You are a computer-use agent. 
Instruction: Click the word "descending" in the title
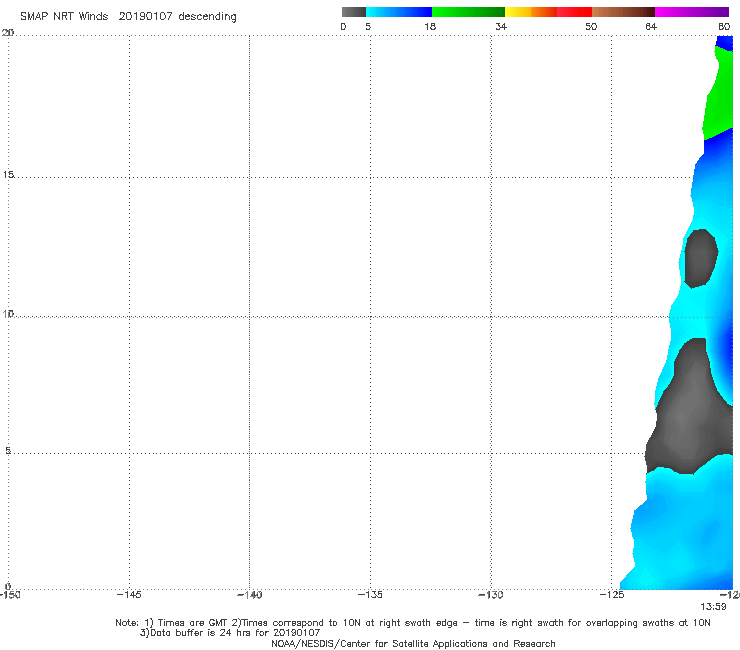coord(208,17)
